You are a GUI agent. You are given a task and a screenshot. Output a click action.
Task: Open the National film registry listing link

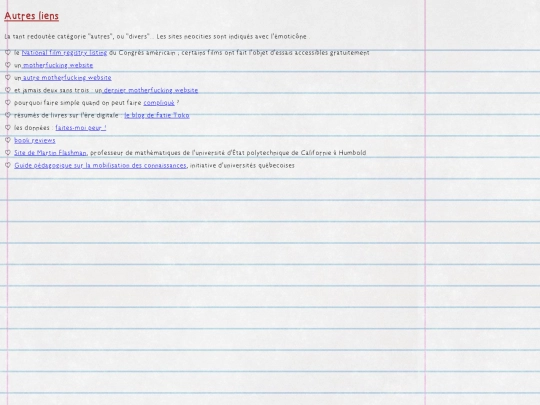tap(64, 53)
